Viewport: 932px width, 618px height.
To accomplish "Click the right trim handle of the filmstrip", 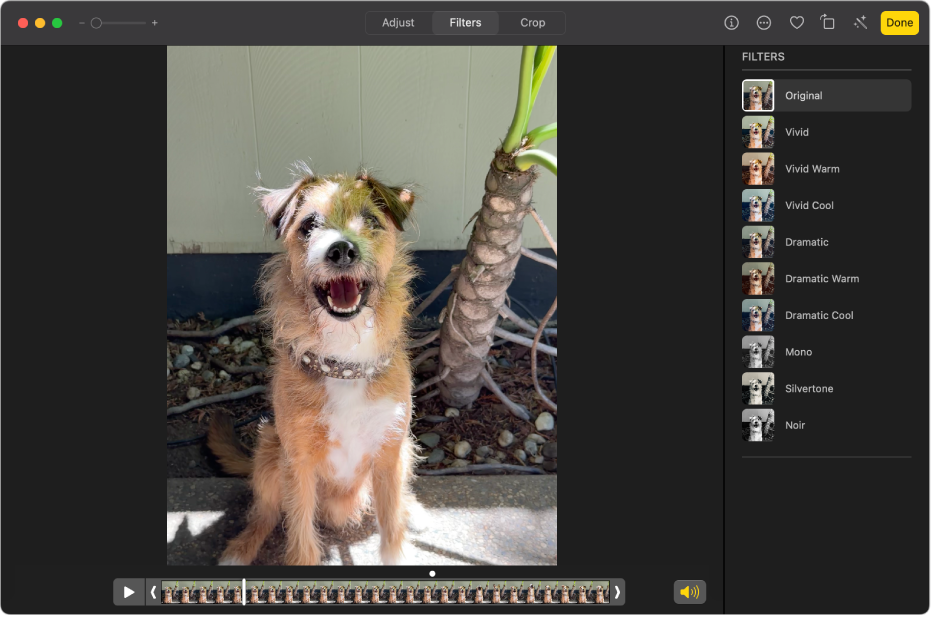I will click(x=617, y=592).
